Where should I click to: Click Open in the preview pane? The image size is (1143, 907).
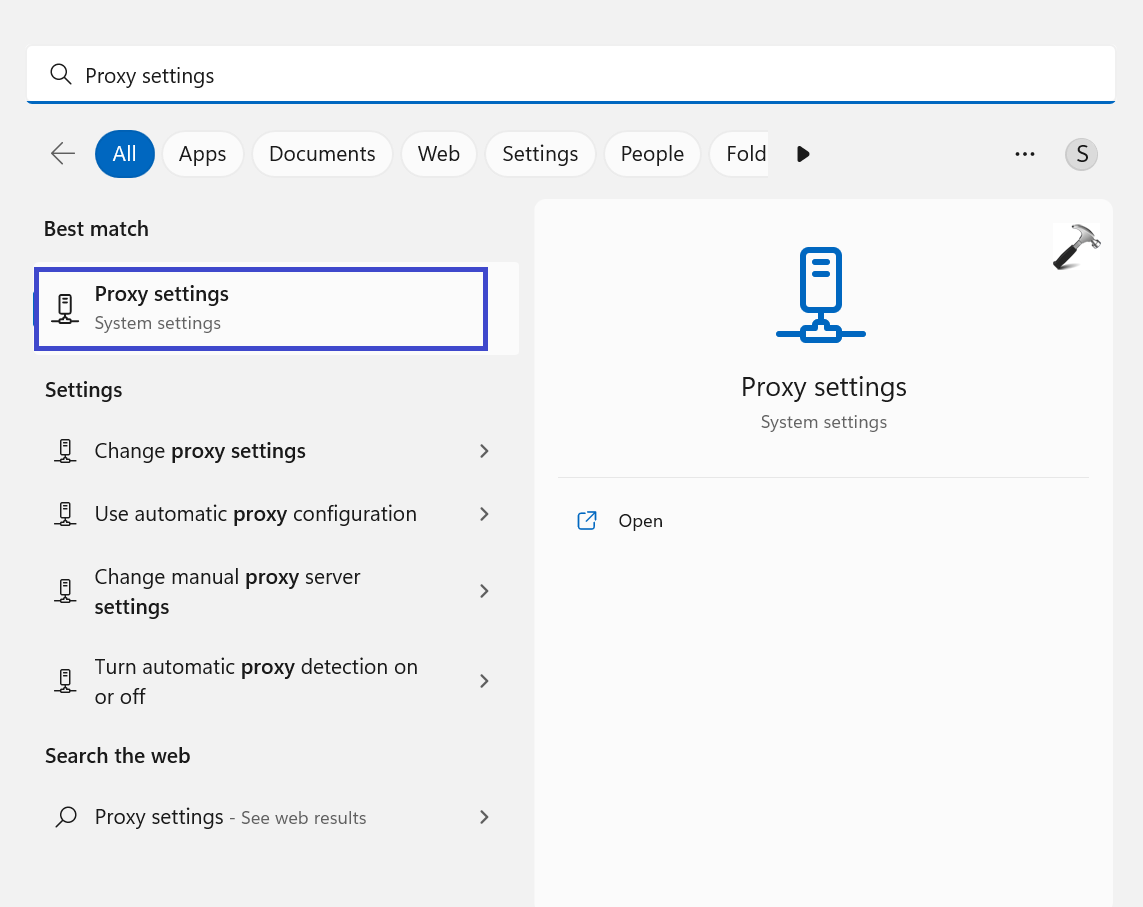point(640,521)
